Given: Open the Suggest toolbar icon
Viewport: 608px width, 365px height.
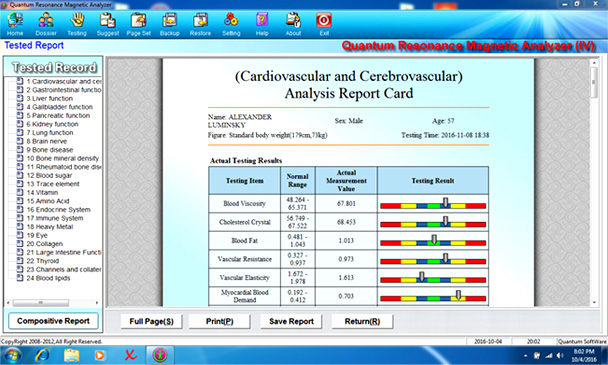Looking at the screenshot, I should [x=108, y=24].
